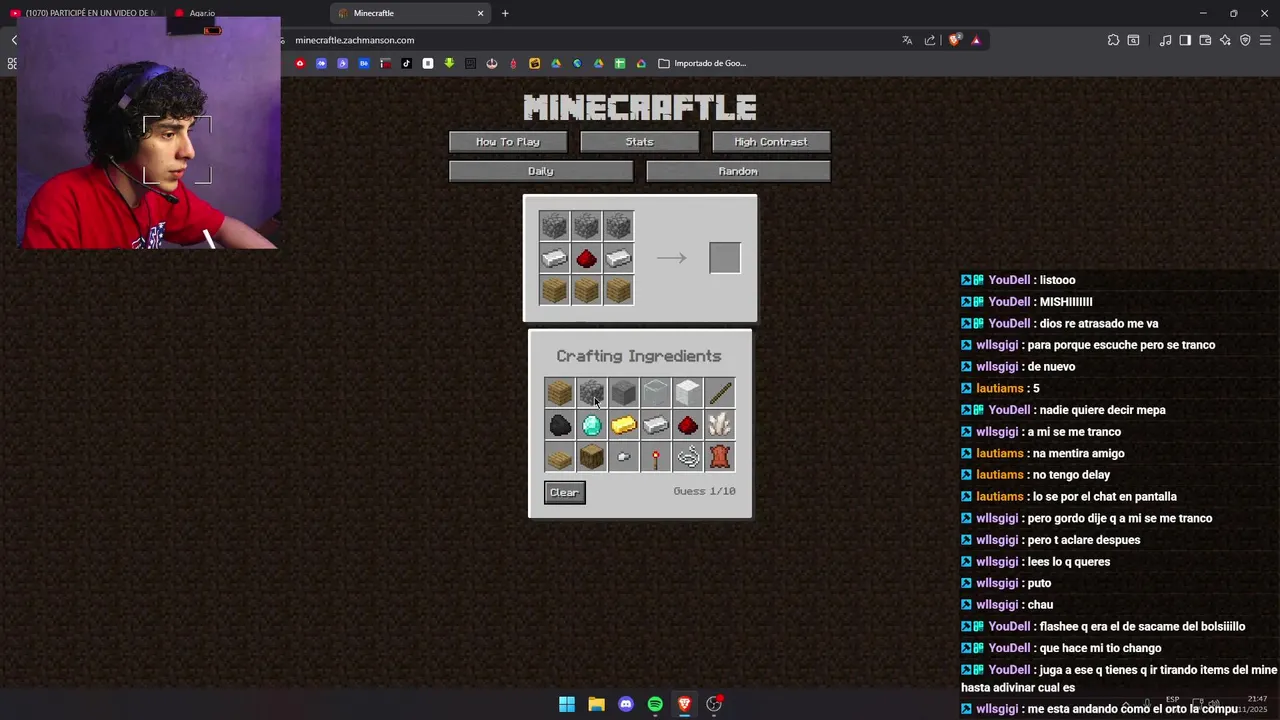This screenshot has width=1280, height=720.
Task: Expand the Importado de Goo... bookmarks folder
Action: [702, 63]
